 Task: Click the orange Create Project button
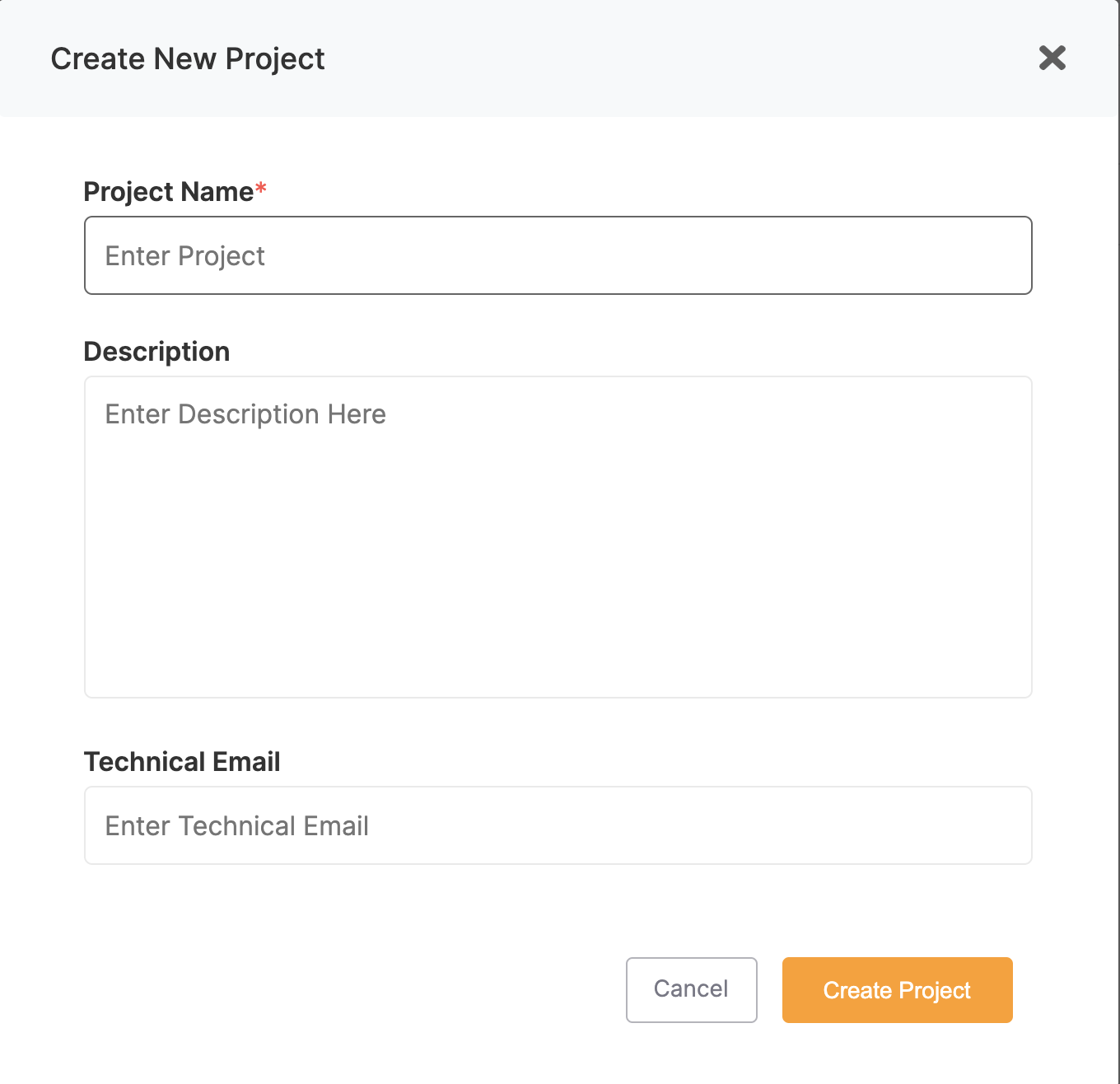tap(897, 990)
